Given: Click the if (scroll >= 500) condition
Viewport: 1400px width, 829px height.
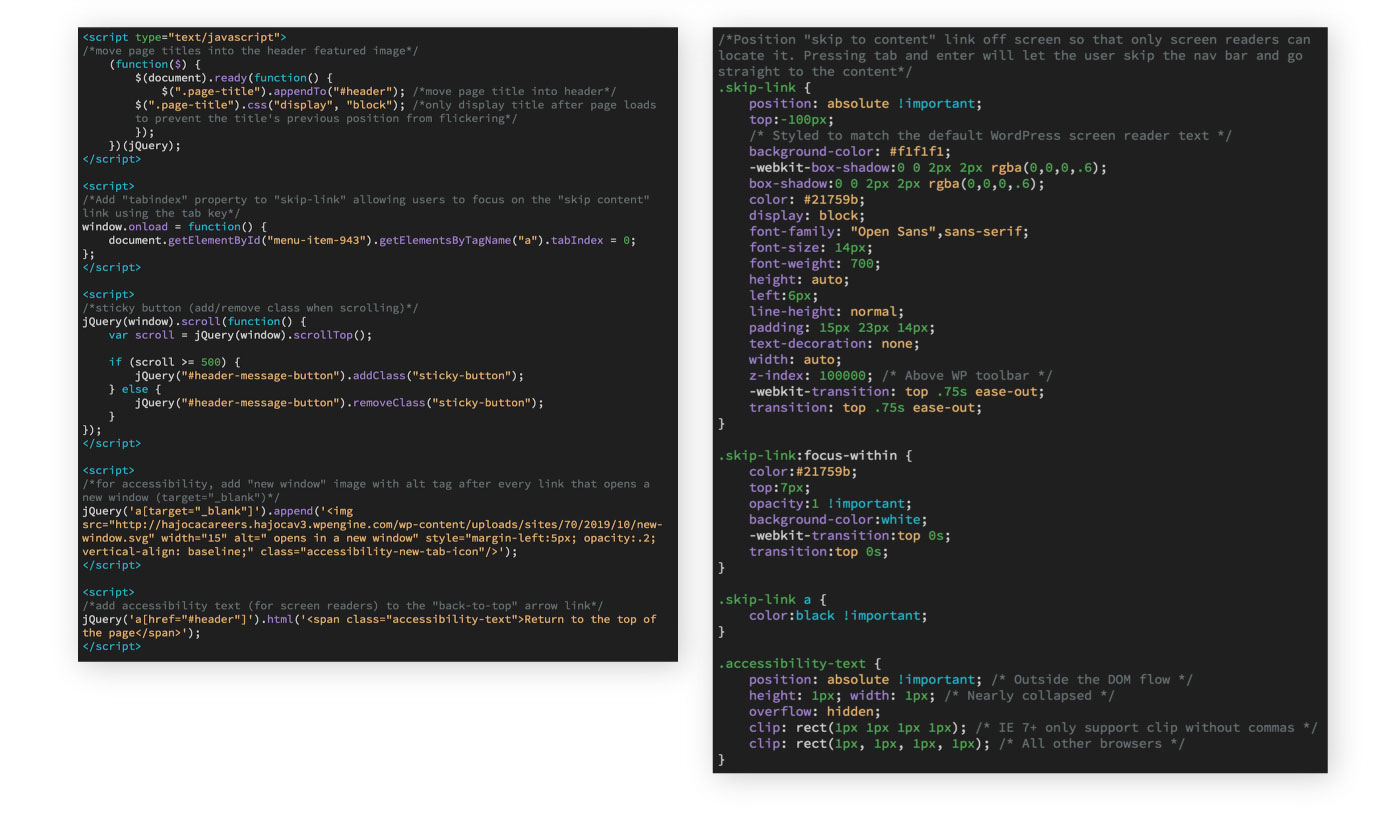Looking at the screenshot, I should [x=175, y=362].
